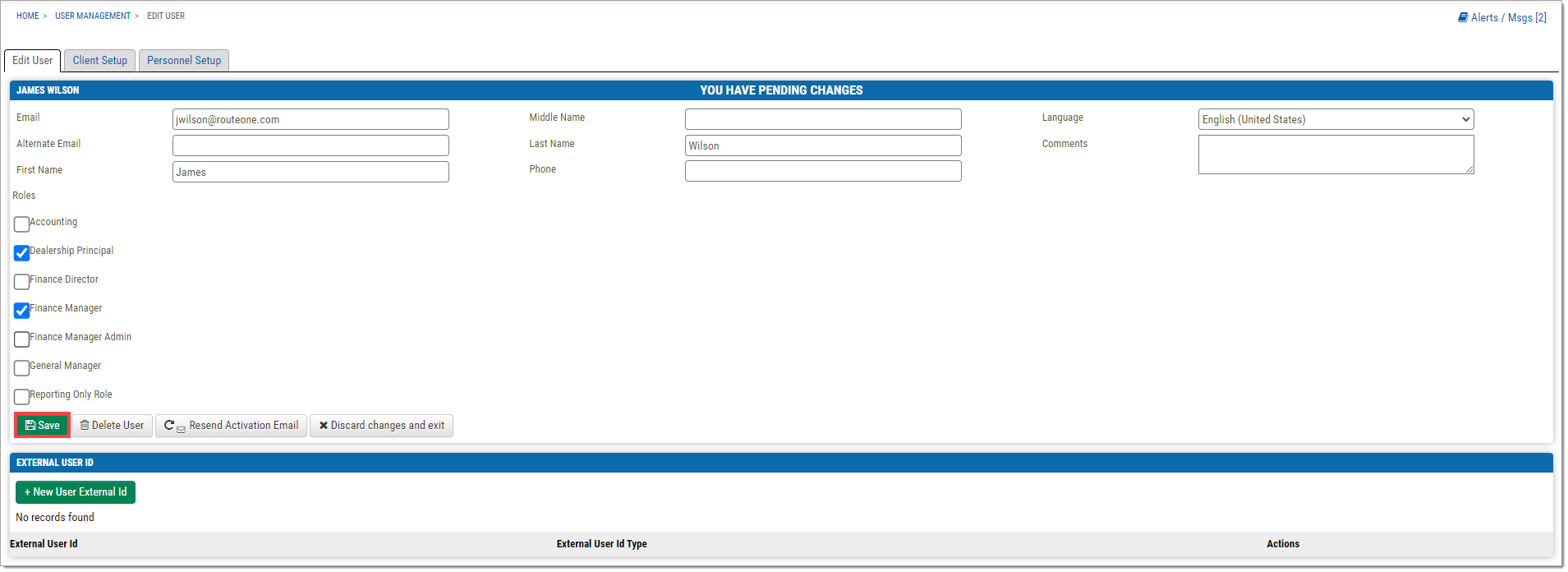Go to USER MANAGEMENT breadcrumb

click(x=93, y=16)
